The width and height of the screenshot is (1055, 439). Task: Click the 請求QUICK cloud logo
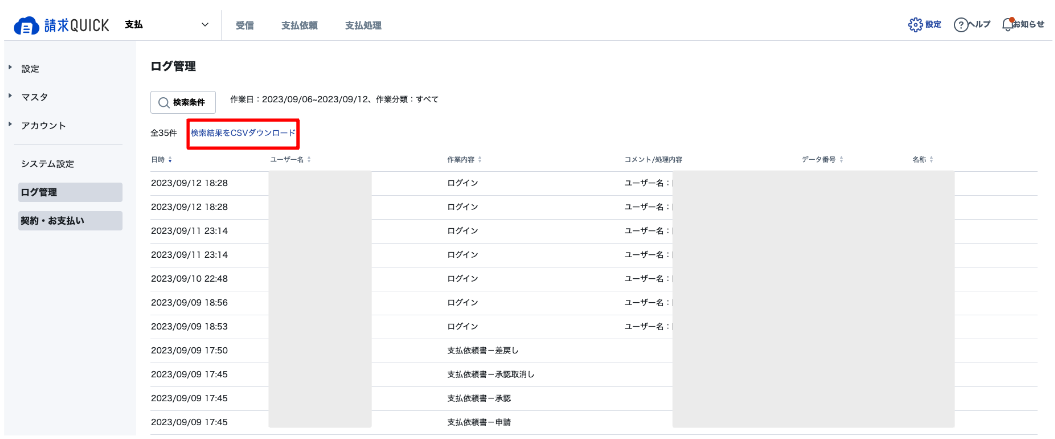[61, 26]
